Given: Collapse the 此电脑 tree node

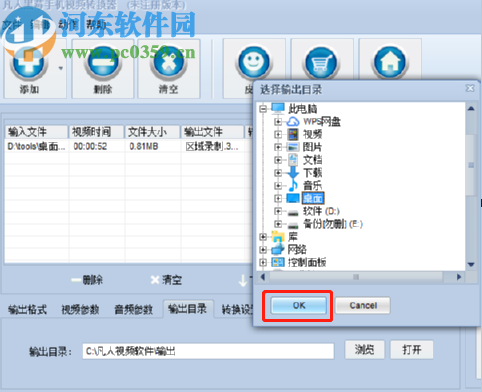Looking at the screenshot, I should [263, 109].
